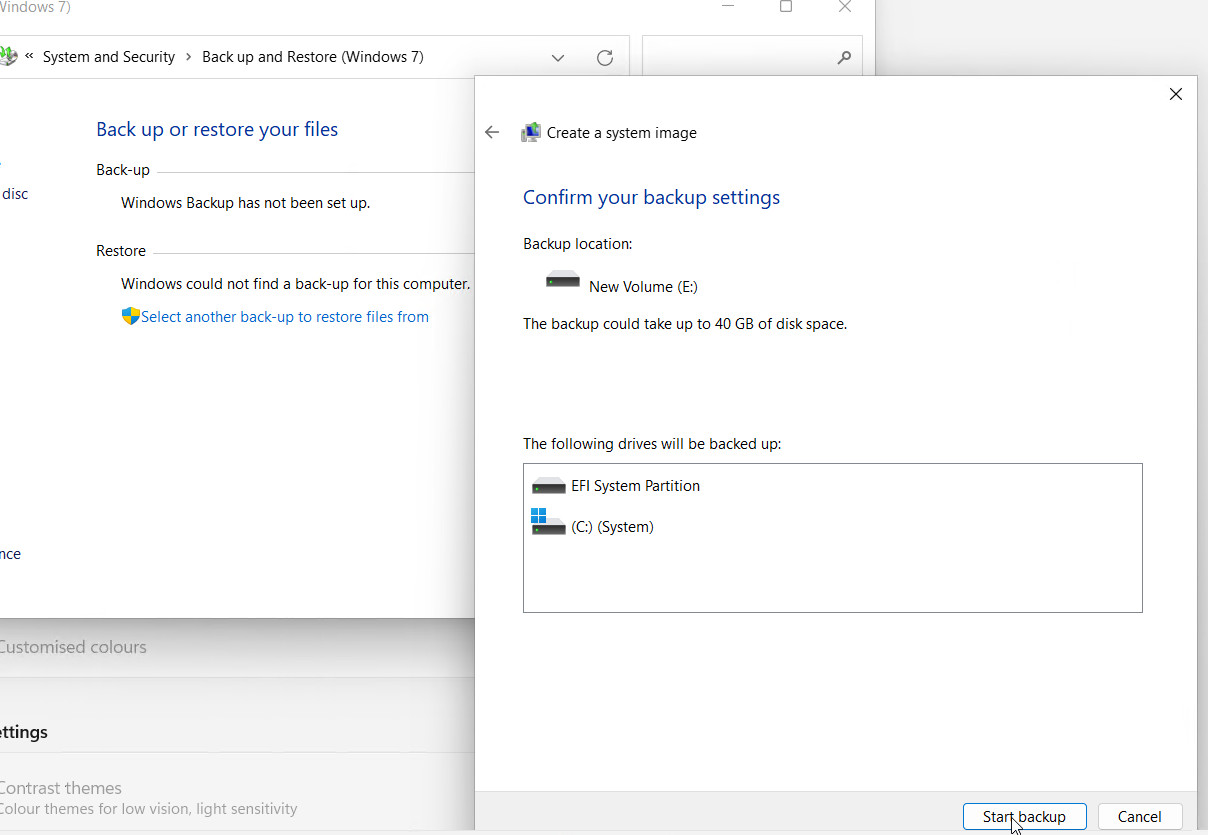
Task: Cancel the system image creation
Action: tap(1139, 817)
